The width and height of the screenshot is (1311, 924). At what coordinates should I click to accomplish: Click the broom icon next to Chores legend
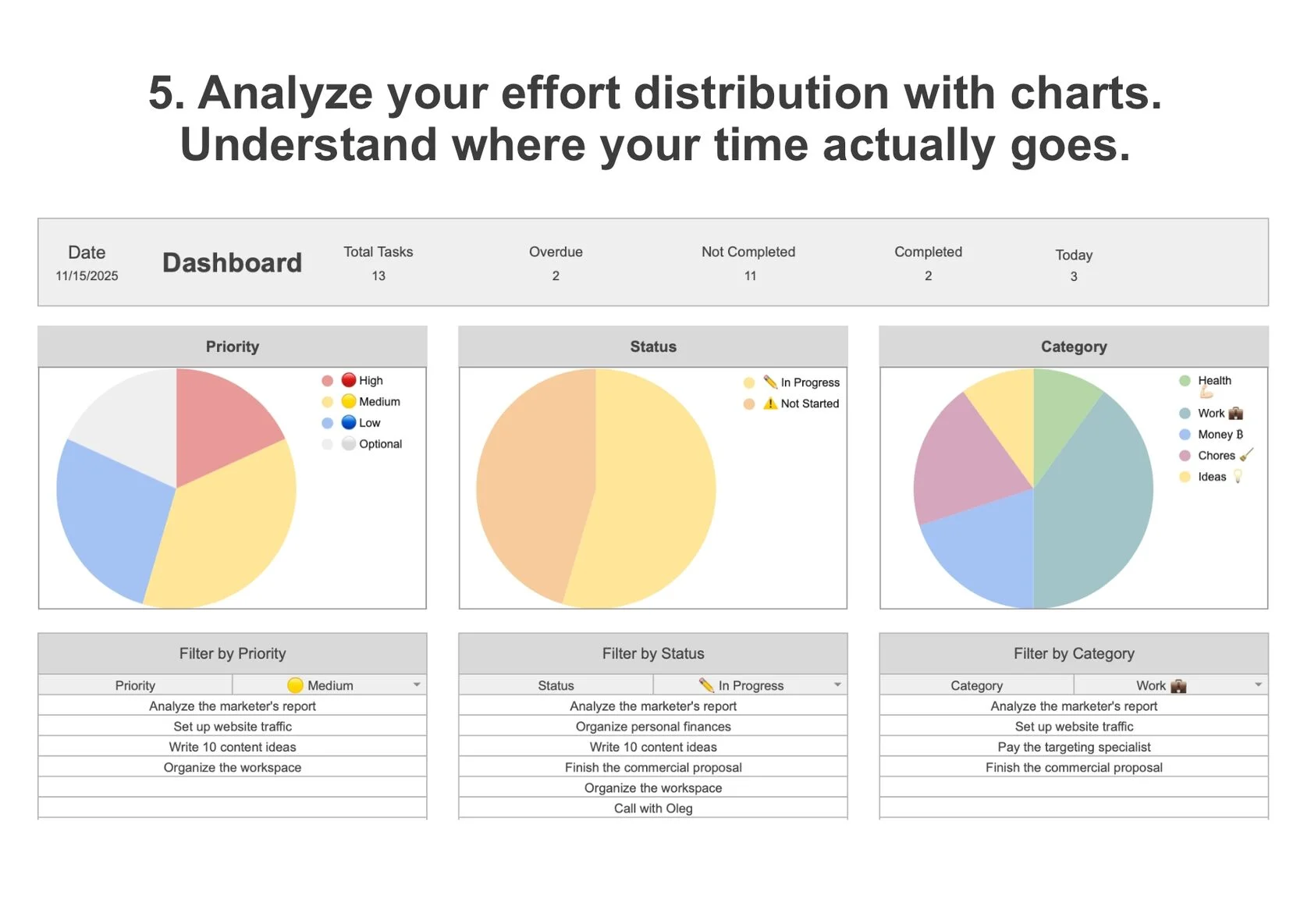pos(1246,454)
